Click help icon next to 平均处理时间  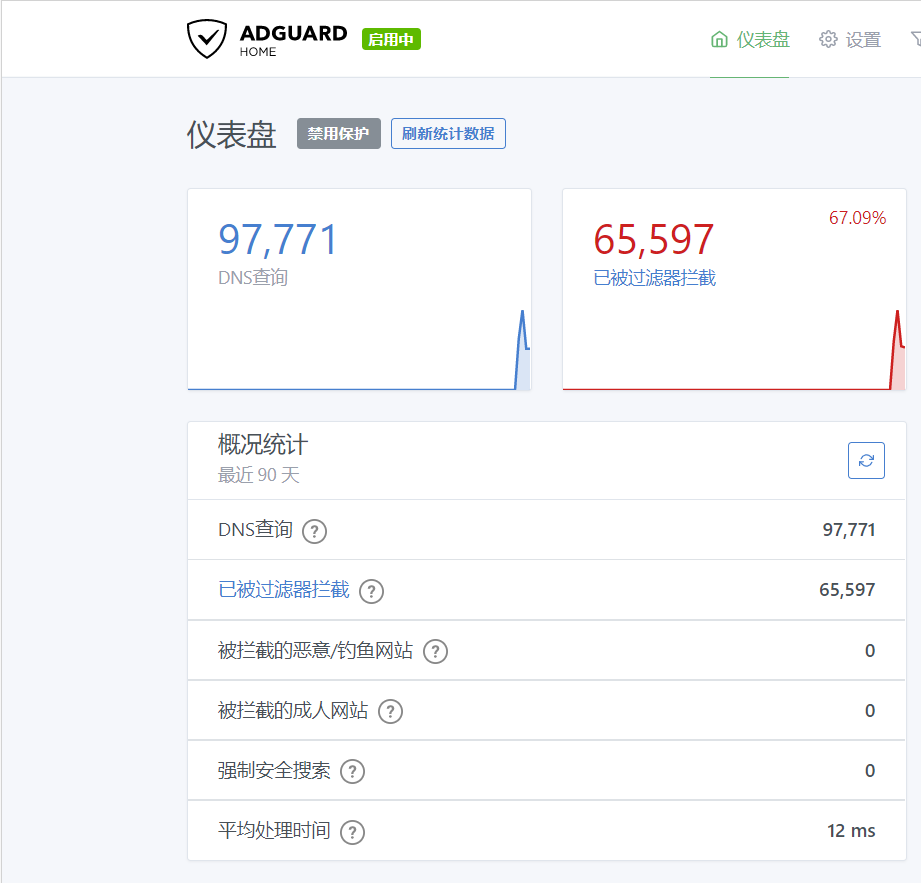click(x=352, y=832)
